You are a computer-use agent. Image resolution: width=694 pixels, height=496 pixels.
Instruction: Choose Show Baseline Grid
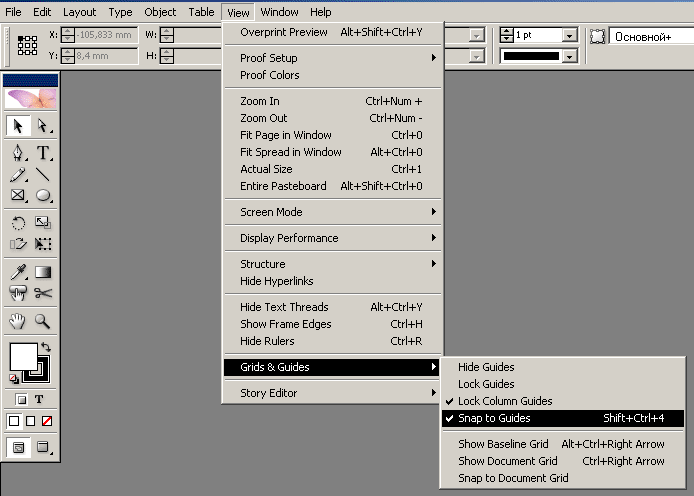[x=563, y=444]
